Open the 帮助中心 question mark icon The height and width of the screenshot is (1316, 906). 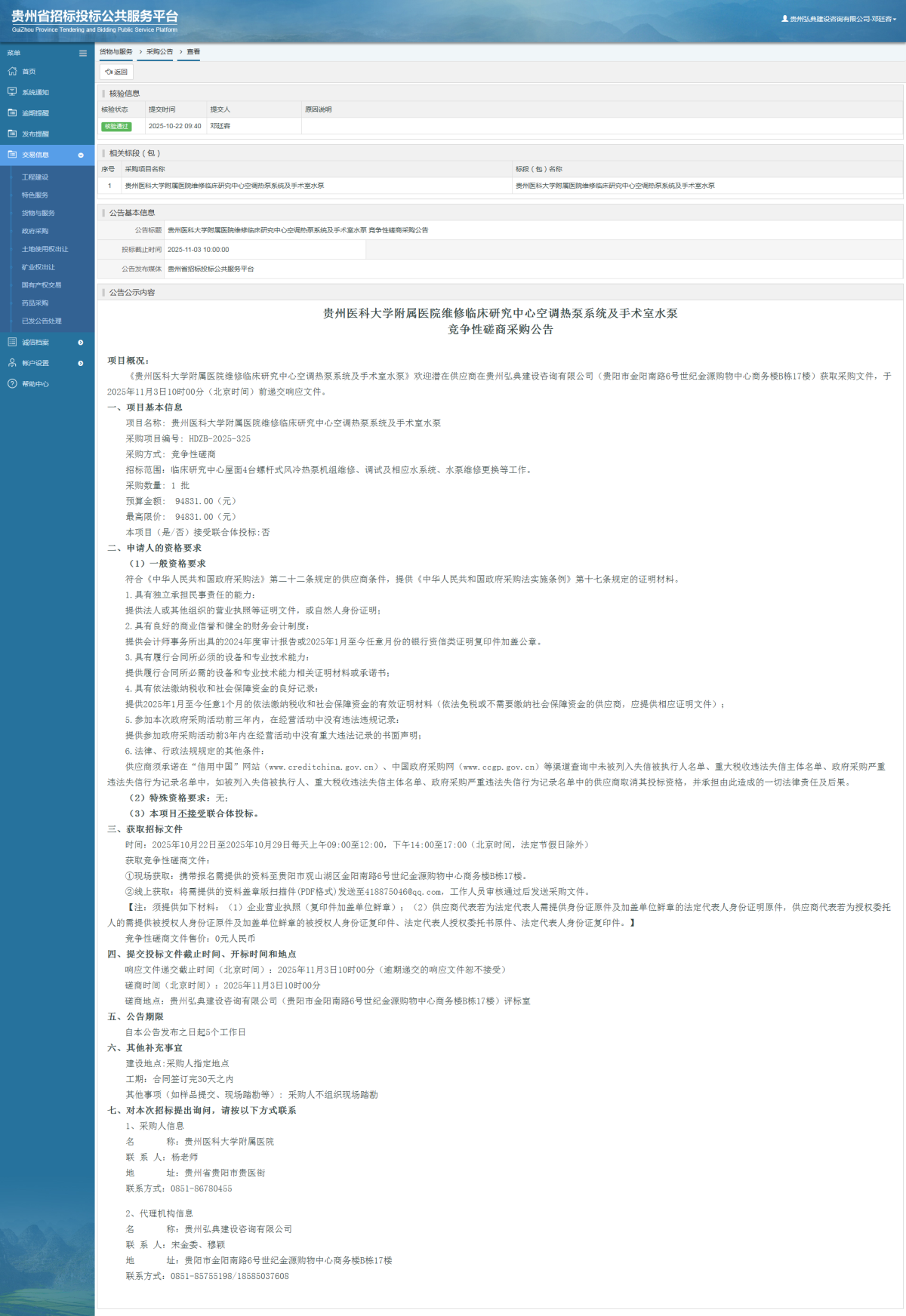(12, 383)
